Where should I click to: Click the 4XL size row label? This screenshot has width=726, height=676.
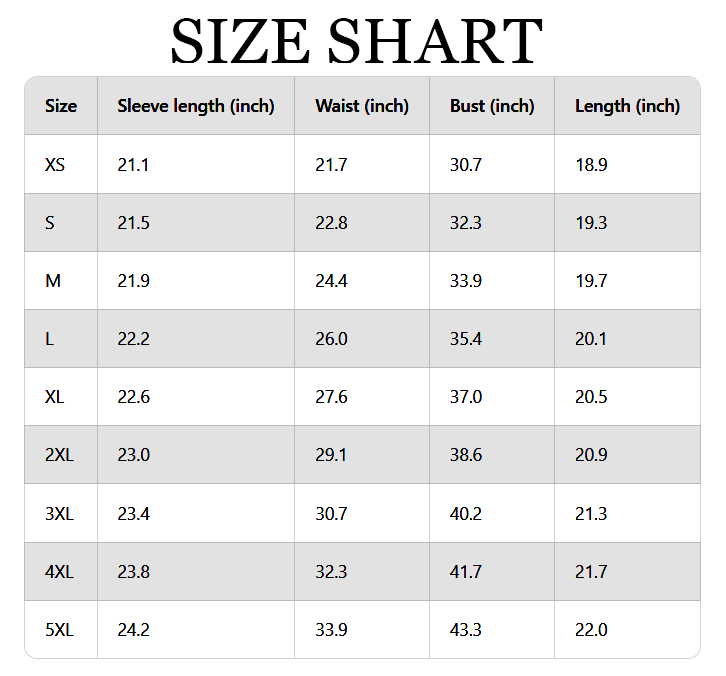tap(61, 572)
